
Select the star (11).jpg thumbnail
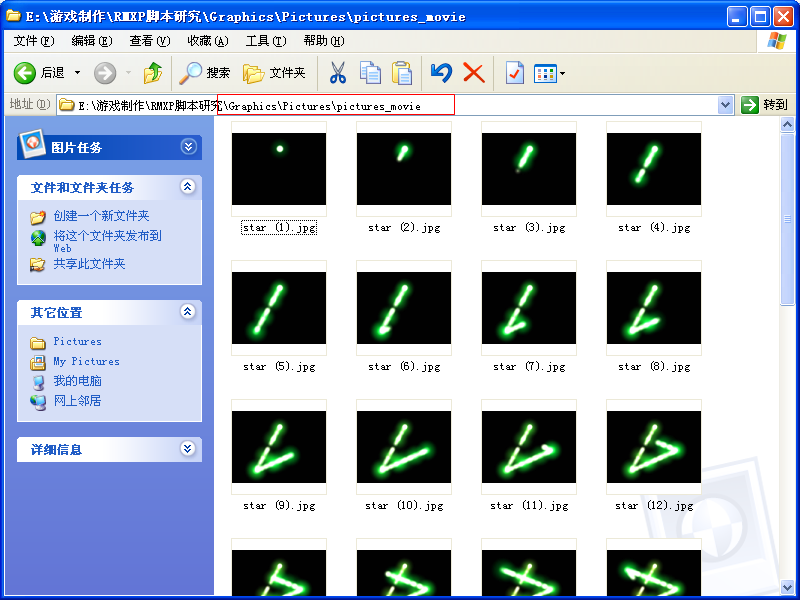coord(529,447)
